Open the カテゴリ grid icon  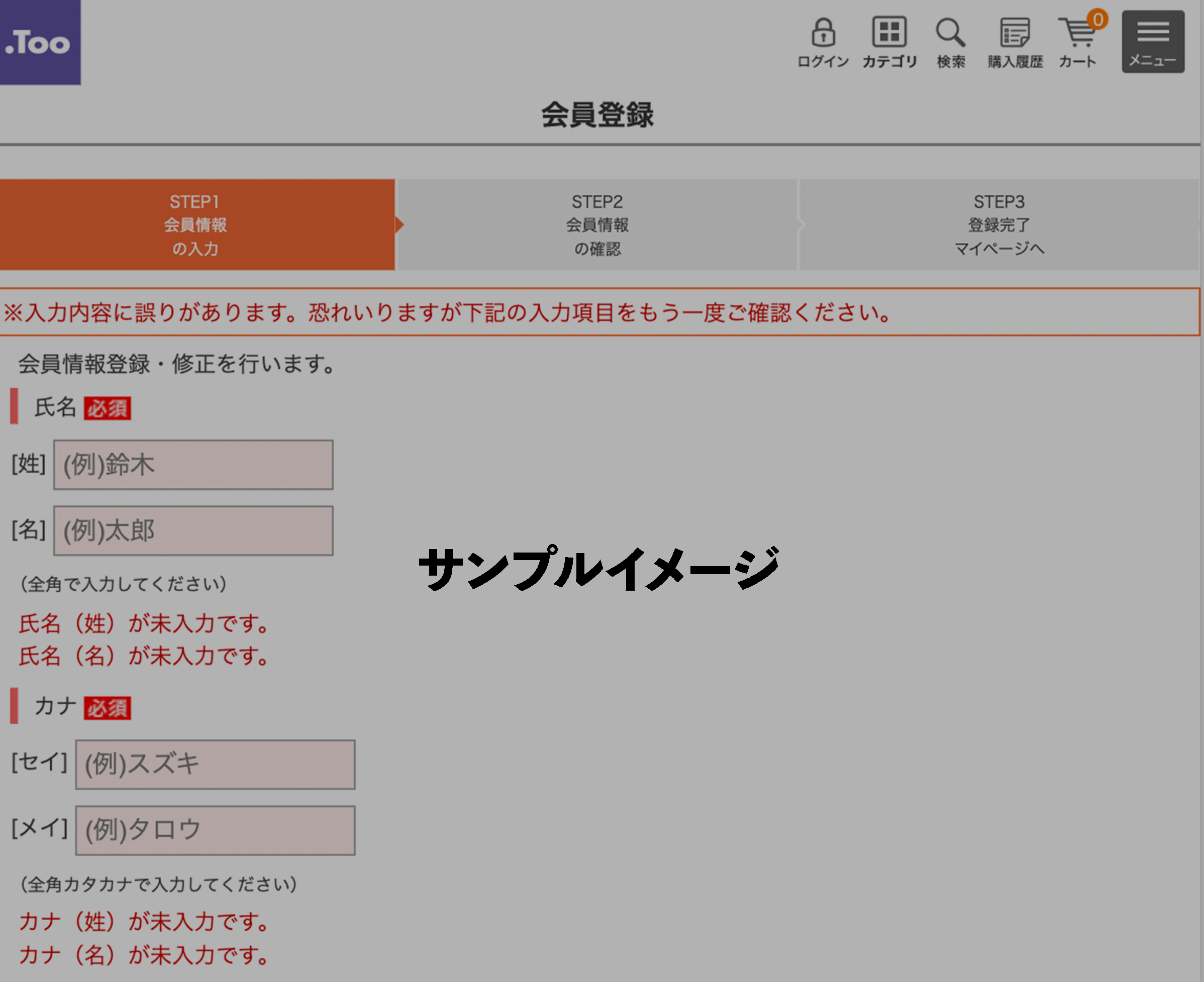tap(889, 33)
